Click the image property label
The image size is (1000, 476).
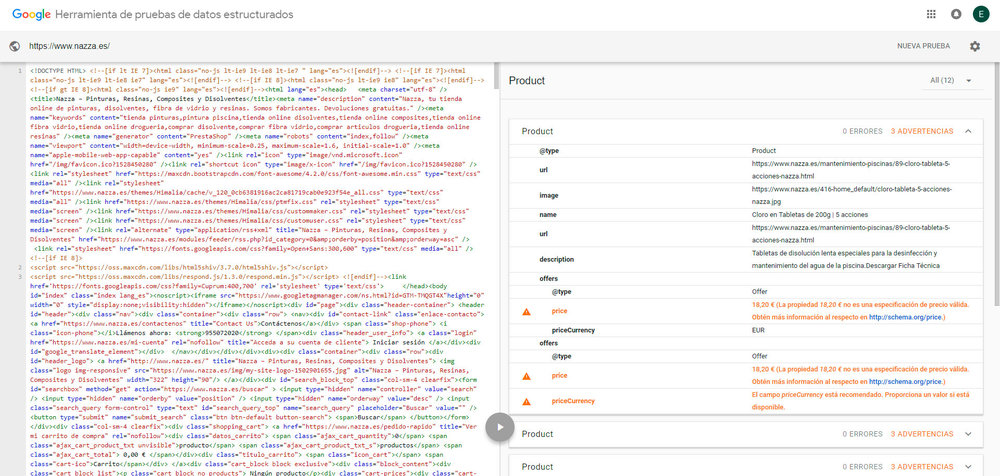[x=549, y=195]
